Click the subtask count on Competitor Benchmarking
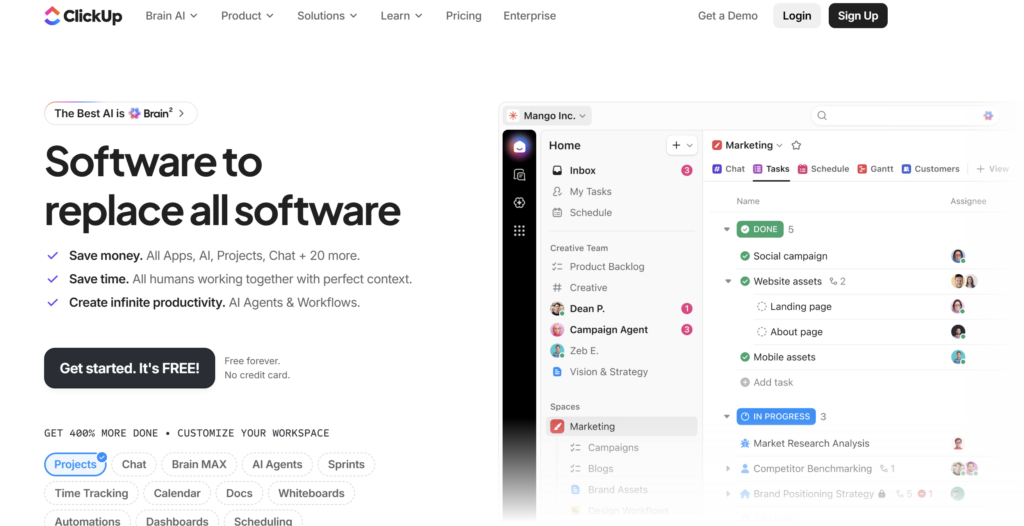1024x526 pixels. [887, 468]
